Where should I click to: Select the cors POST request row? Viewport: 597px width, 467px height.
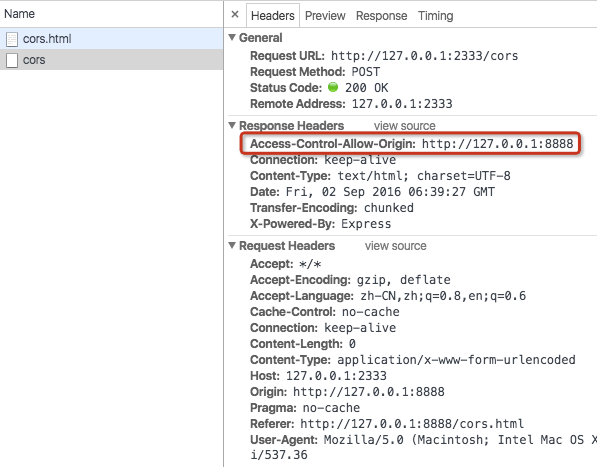point(112,60)
